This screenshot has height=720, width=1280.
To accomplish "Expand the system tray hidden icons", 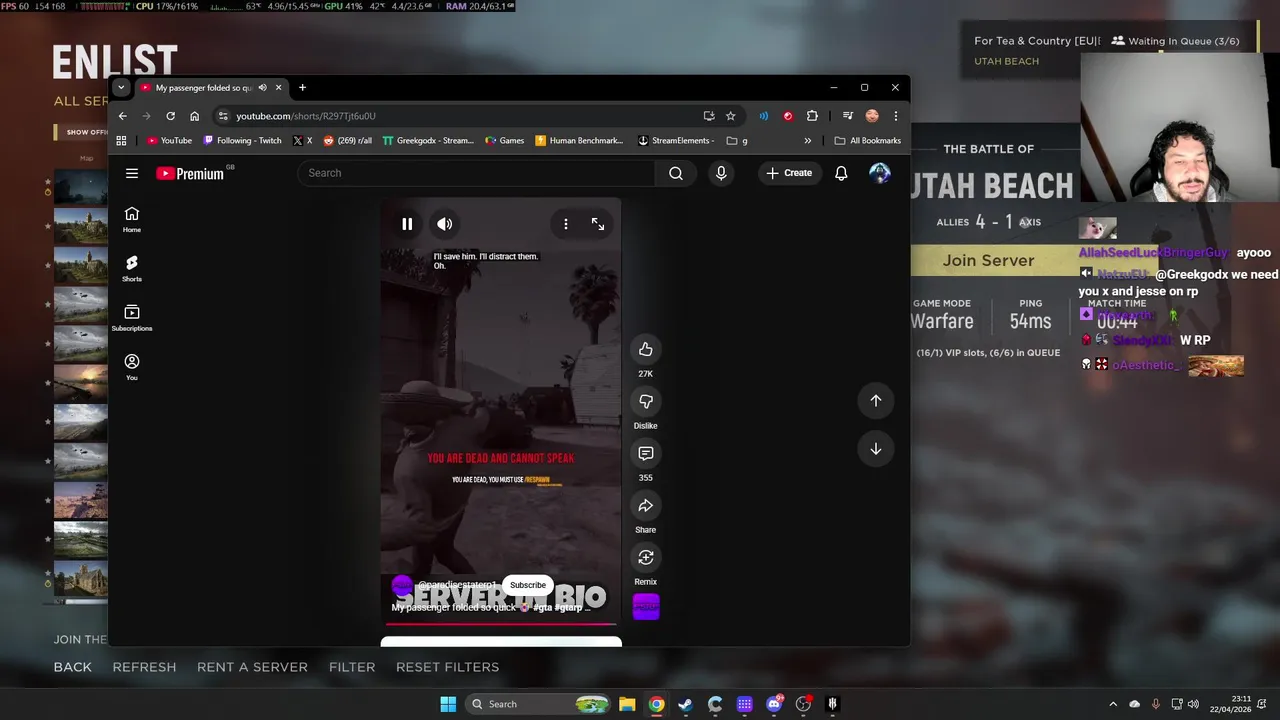I will click(1113, 704).
